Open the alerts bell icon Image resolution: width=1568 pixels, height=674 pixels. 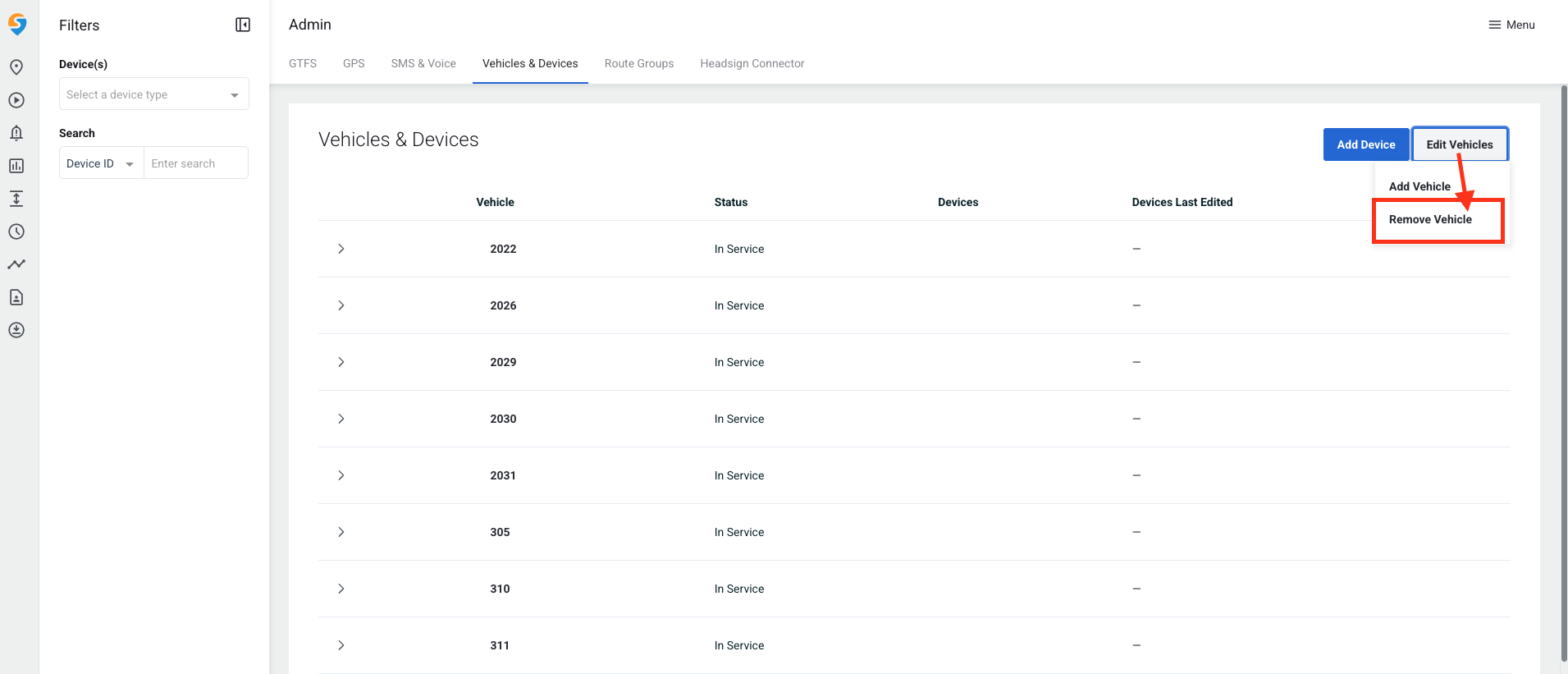tap(16, 133)
